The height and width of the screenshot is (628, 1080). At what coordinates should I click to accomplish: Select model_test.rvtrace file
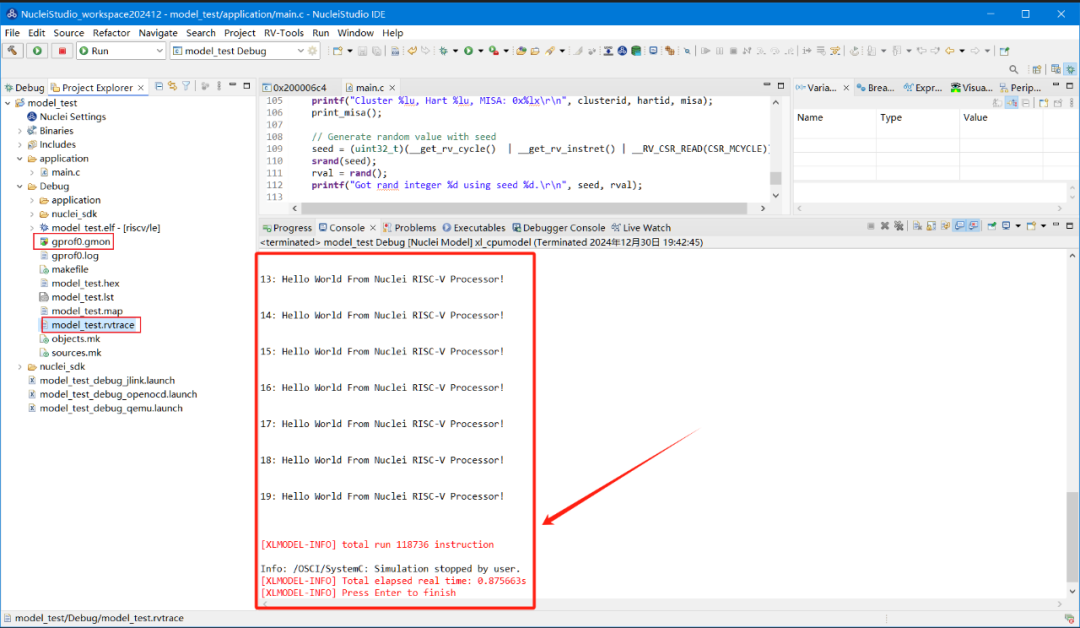tap(93, 324)
